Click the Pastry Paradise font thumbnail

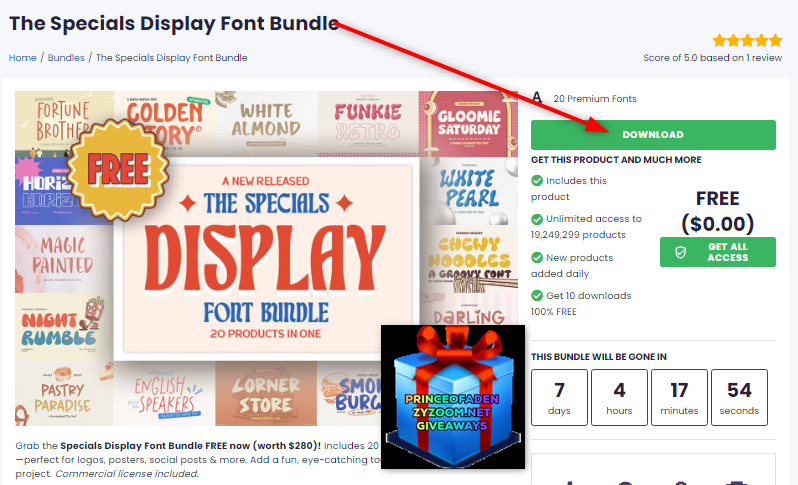(x=64, y=393)
